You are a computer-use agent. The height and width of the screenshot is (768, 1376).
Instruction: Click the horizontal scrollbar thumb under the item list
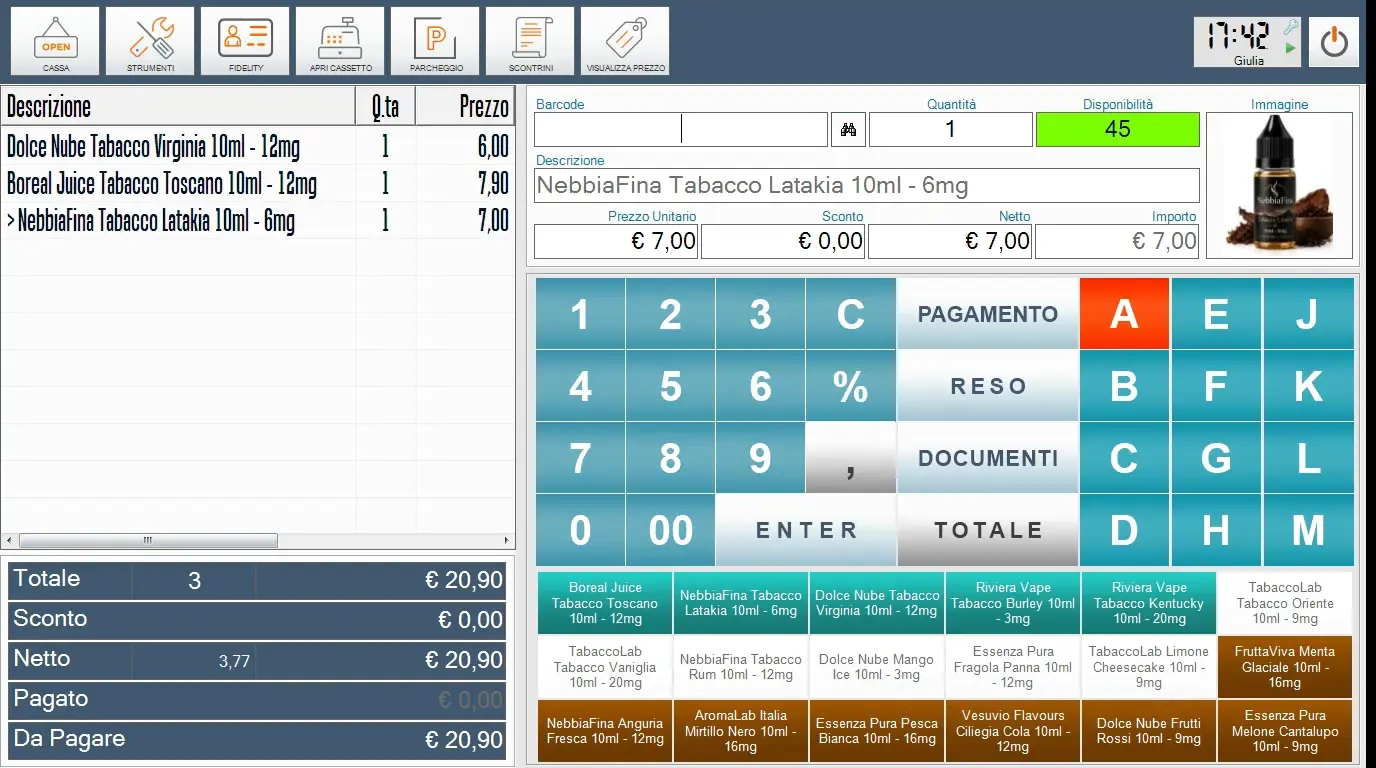click(x=146, y=540)
